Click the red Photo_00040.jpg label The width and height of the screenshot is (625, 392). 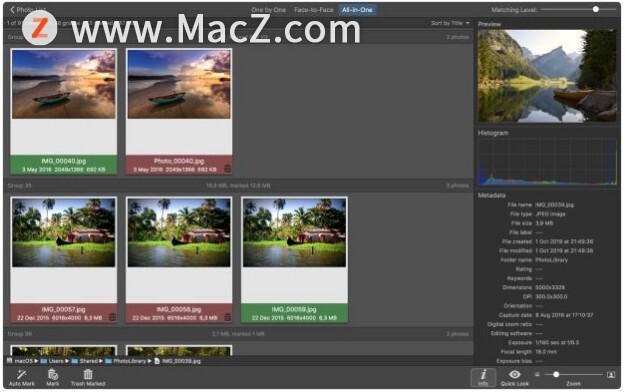click(x=179, y=165)
